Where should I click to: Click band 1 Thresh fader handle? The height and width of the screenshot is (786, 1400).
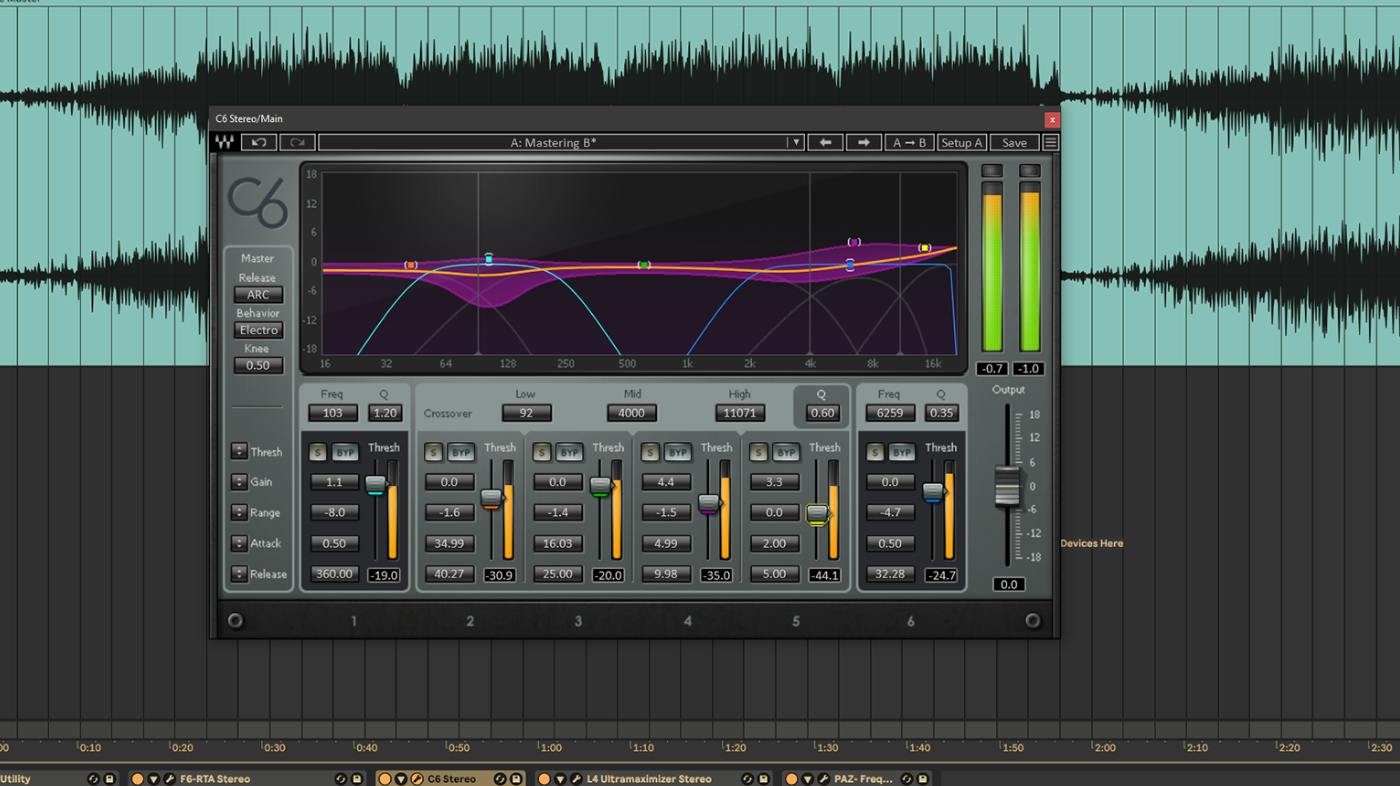tap(376, 485)
